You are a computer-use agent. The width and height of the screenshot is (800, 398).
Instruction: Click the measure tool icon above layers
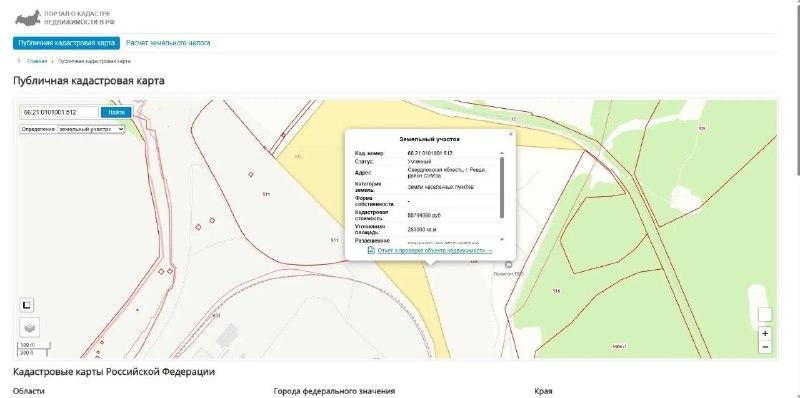coord(27,305)
